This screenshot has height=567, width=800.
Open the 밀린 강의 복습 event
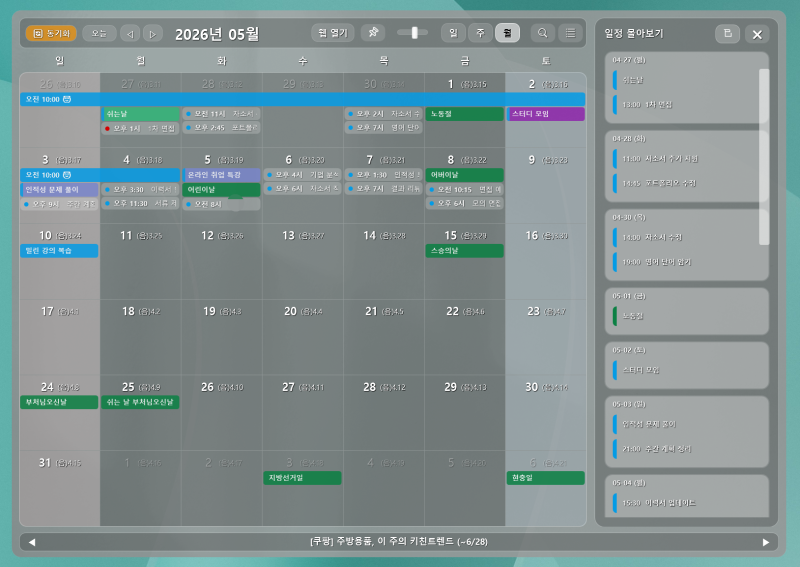coord(59,251)
